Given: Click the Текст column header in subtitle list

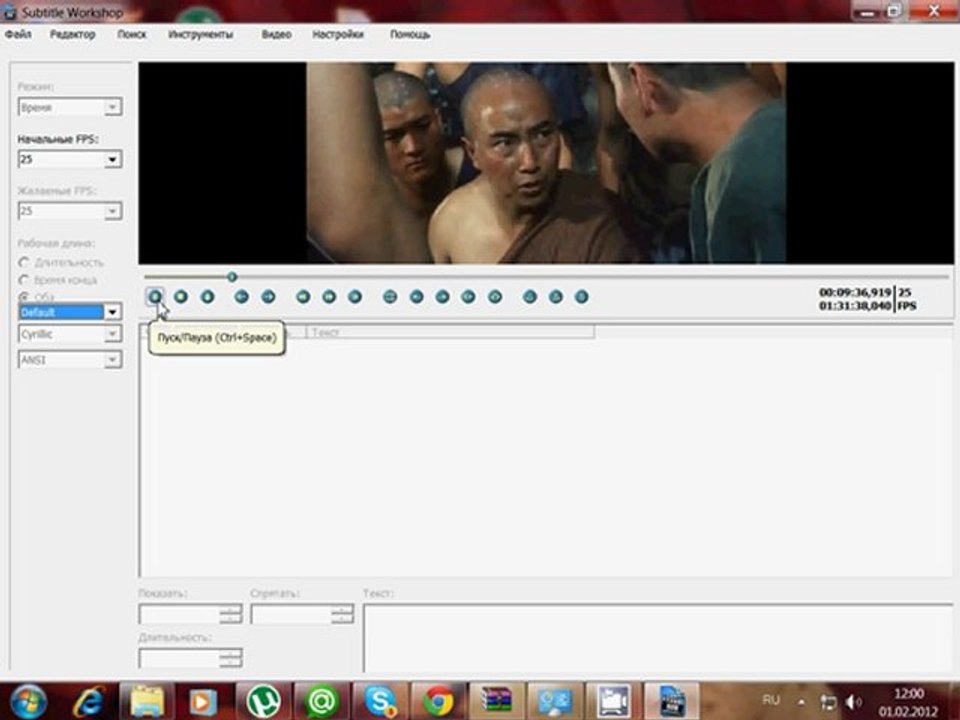Looking at the screenshot, I should [x=450, y=332].
